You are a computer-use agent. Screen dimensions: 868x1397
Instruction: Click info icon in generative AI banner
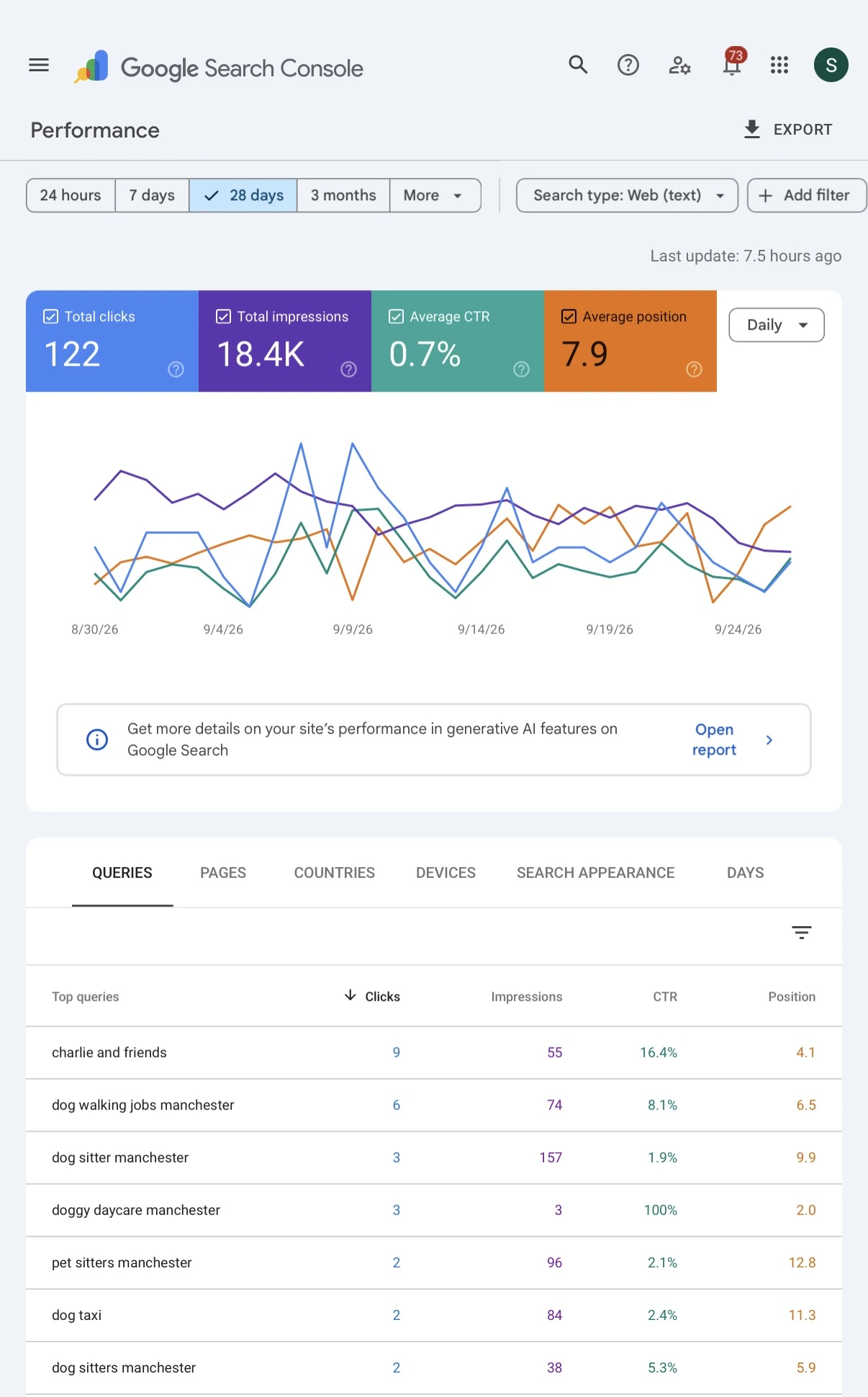(97, 740)
